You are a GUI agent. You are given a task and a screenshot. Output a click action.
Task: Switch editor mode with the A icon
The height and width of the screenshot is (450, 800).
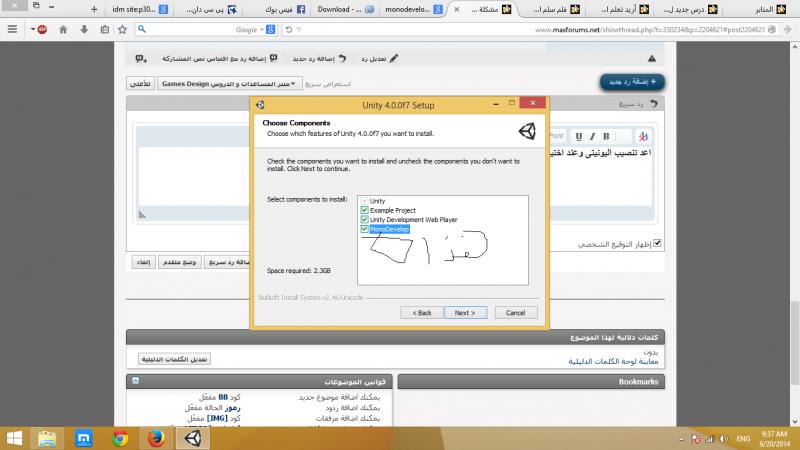[643, 136]
